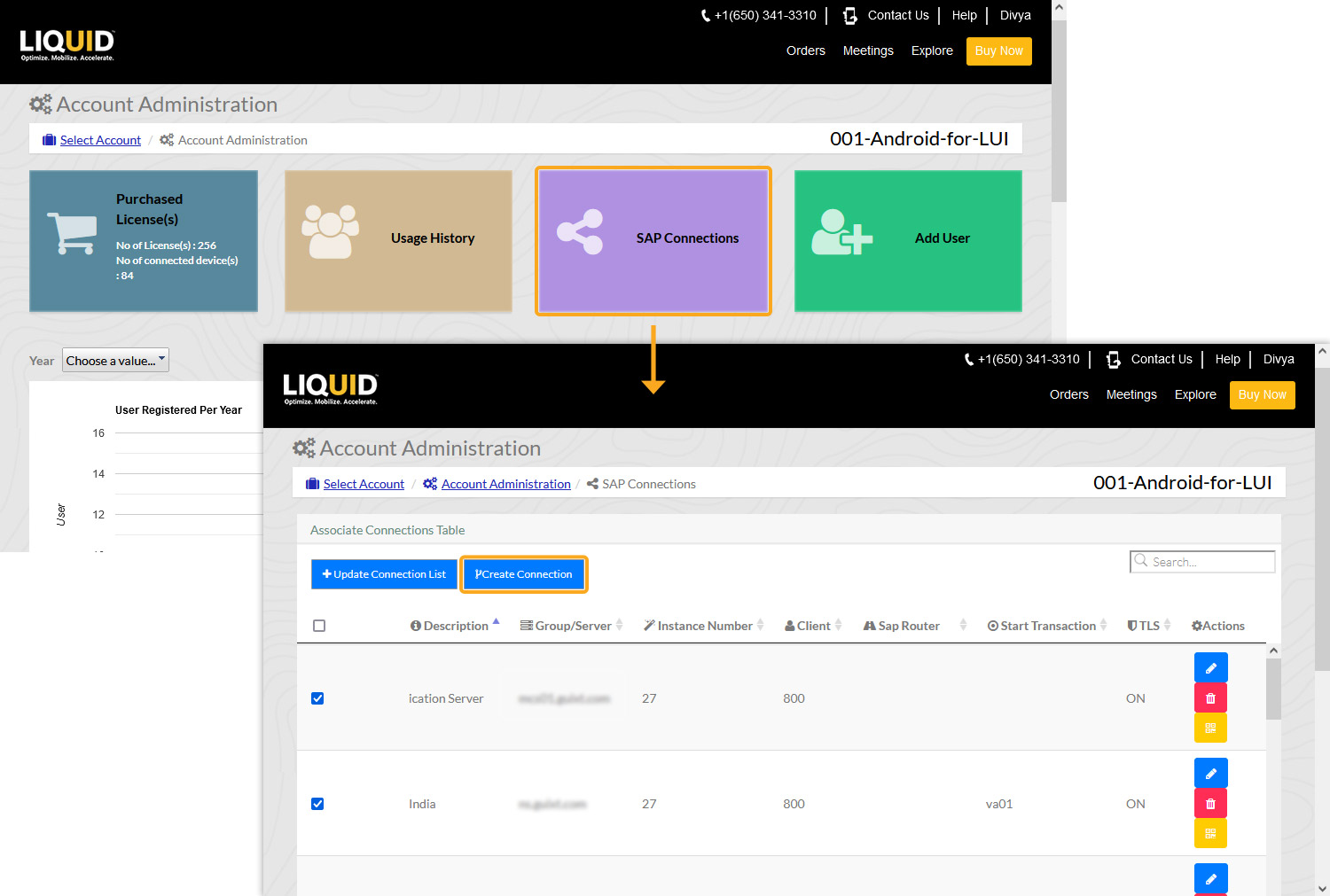1330x896 pixels.
Task: Click LIQUID logo in front window
Action: (331, 389)
